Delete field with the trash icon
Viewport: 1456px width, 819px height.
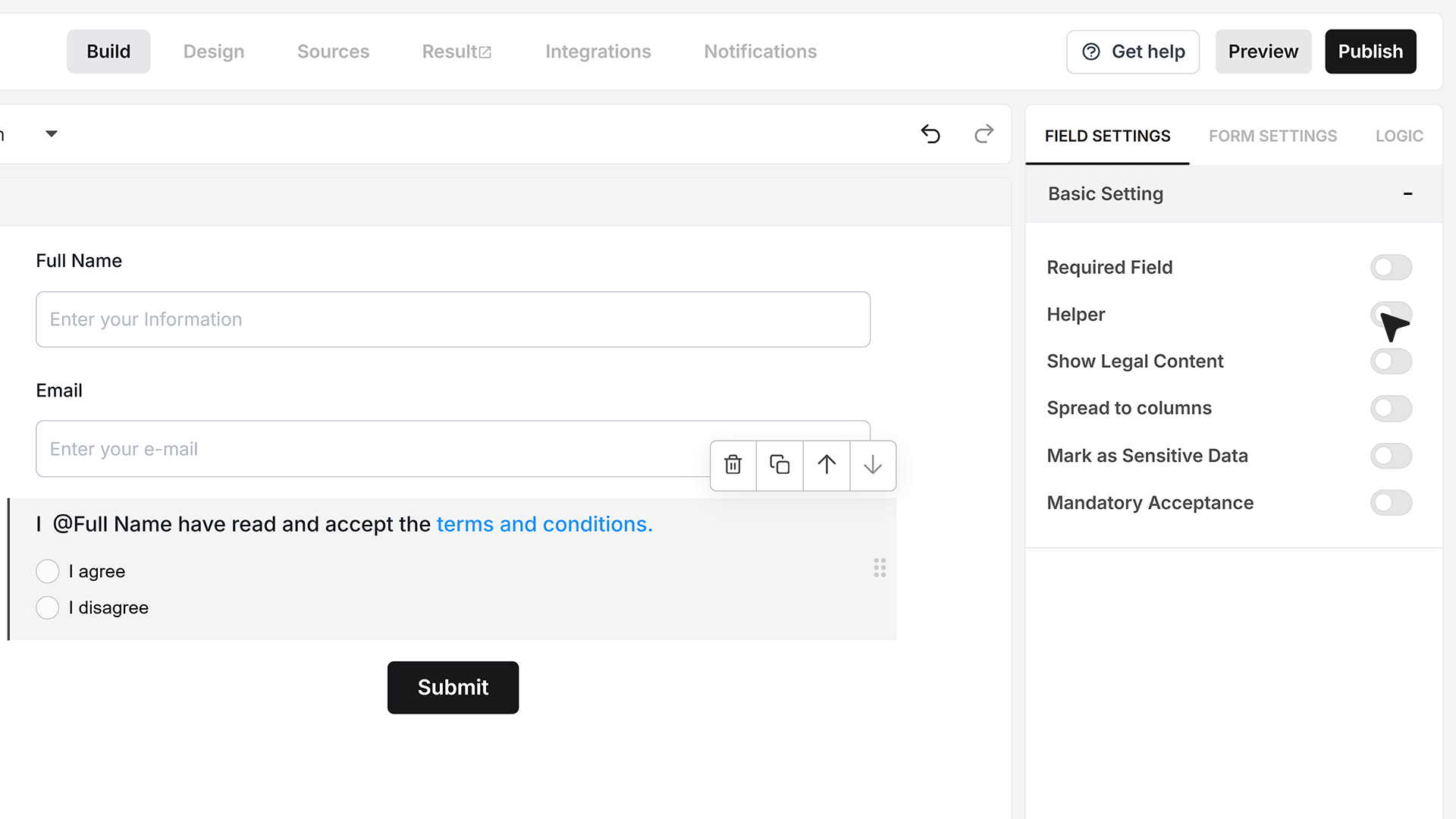(733, 465)
